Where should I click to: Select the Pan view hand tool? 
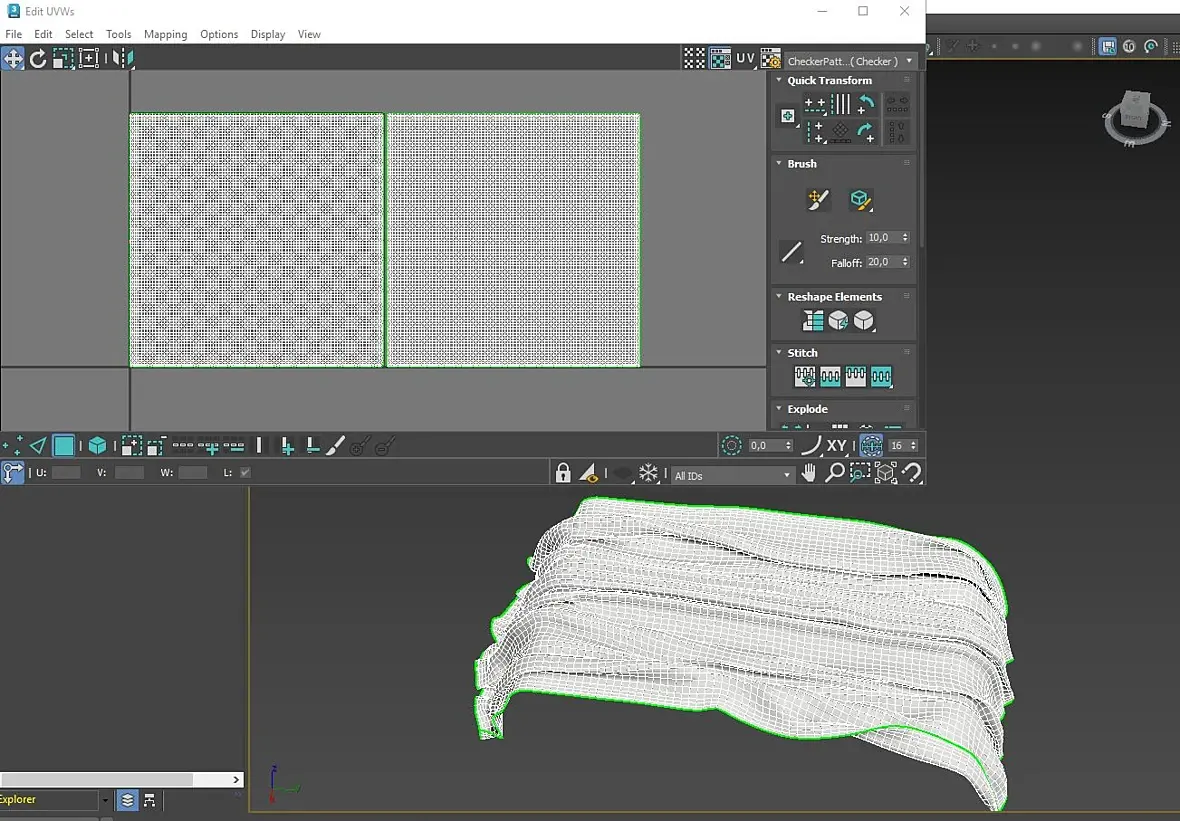[809, 473]
